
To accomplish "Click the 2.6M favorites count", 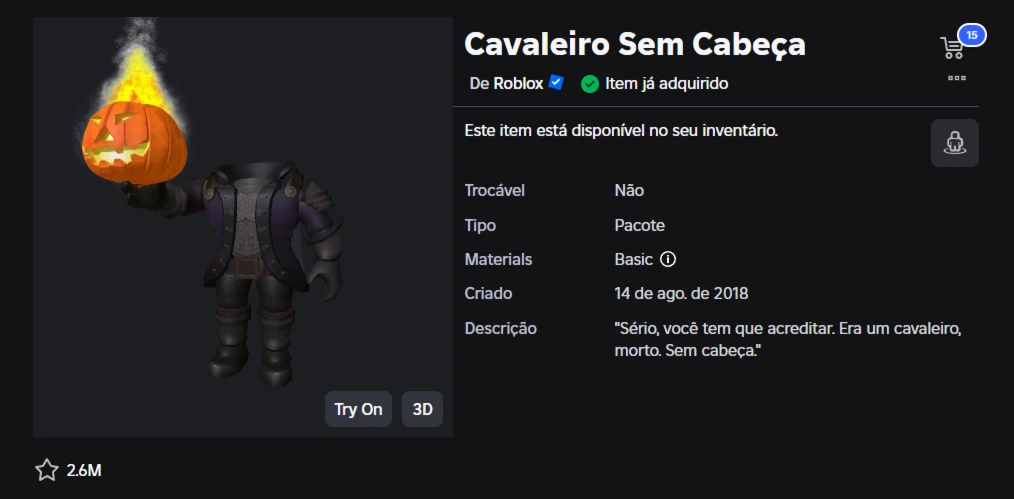I will click(84, 470).
